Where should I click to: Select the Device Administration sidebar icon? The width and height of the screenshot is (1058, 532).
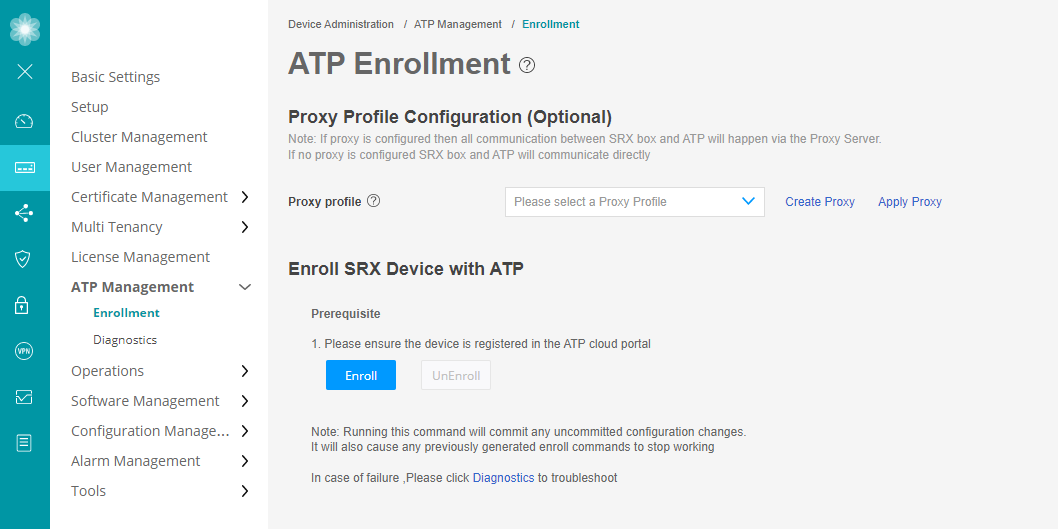[25, 167]
